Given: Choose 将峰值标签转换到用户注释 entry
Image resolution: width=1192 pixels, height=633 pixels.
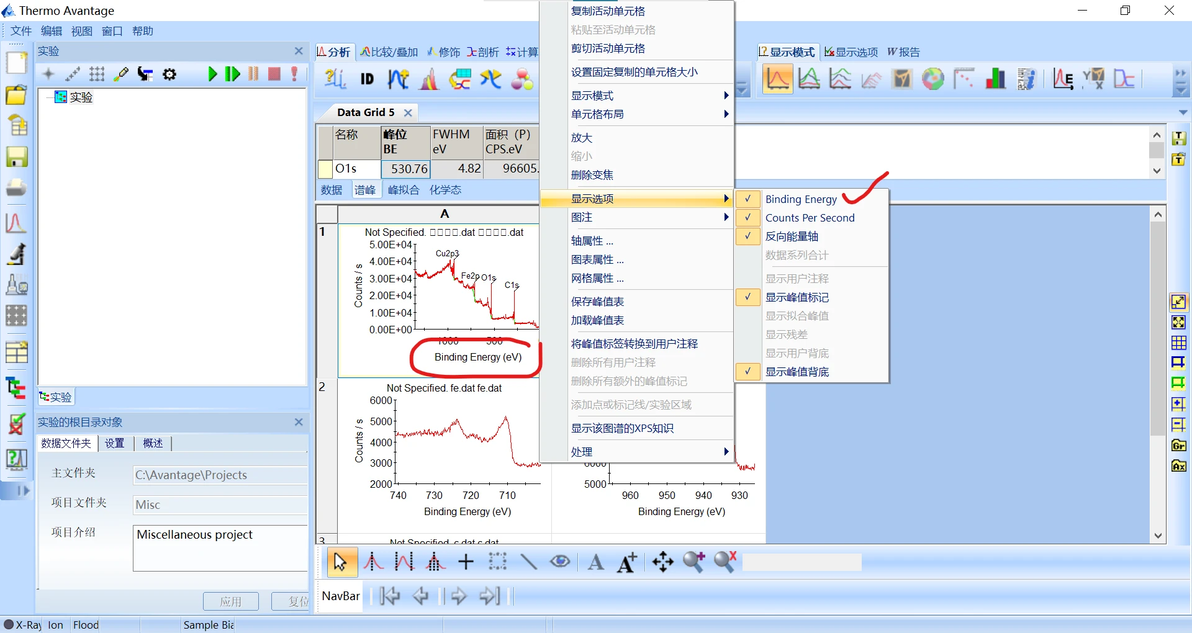Looking at the screenshot, I should pyautogui.click(x=636, y=343).
